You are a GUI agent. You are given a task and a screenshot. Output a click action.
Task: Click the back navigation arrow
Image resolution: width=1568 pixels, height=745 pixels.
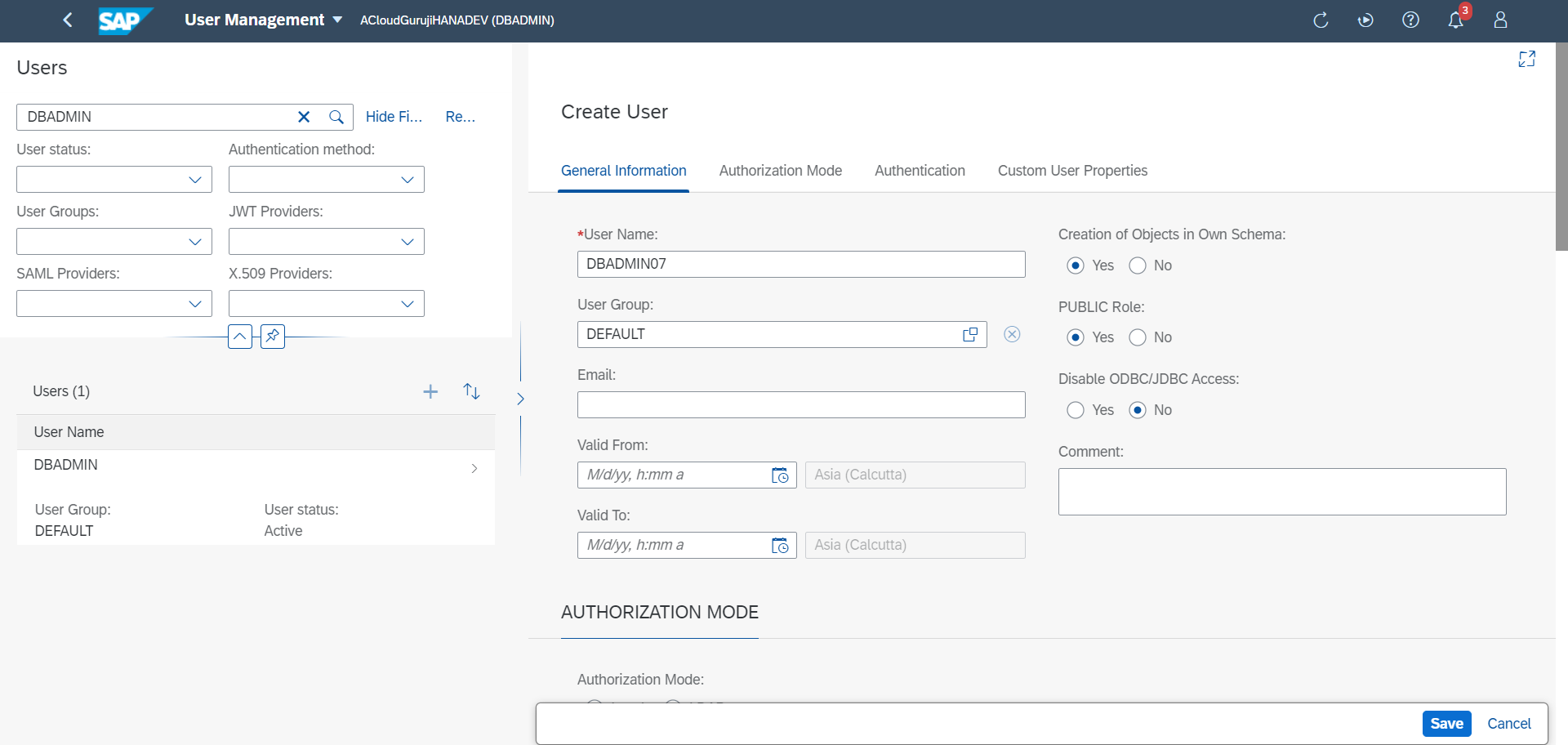[68, 20]
